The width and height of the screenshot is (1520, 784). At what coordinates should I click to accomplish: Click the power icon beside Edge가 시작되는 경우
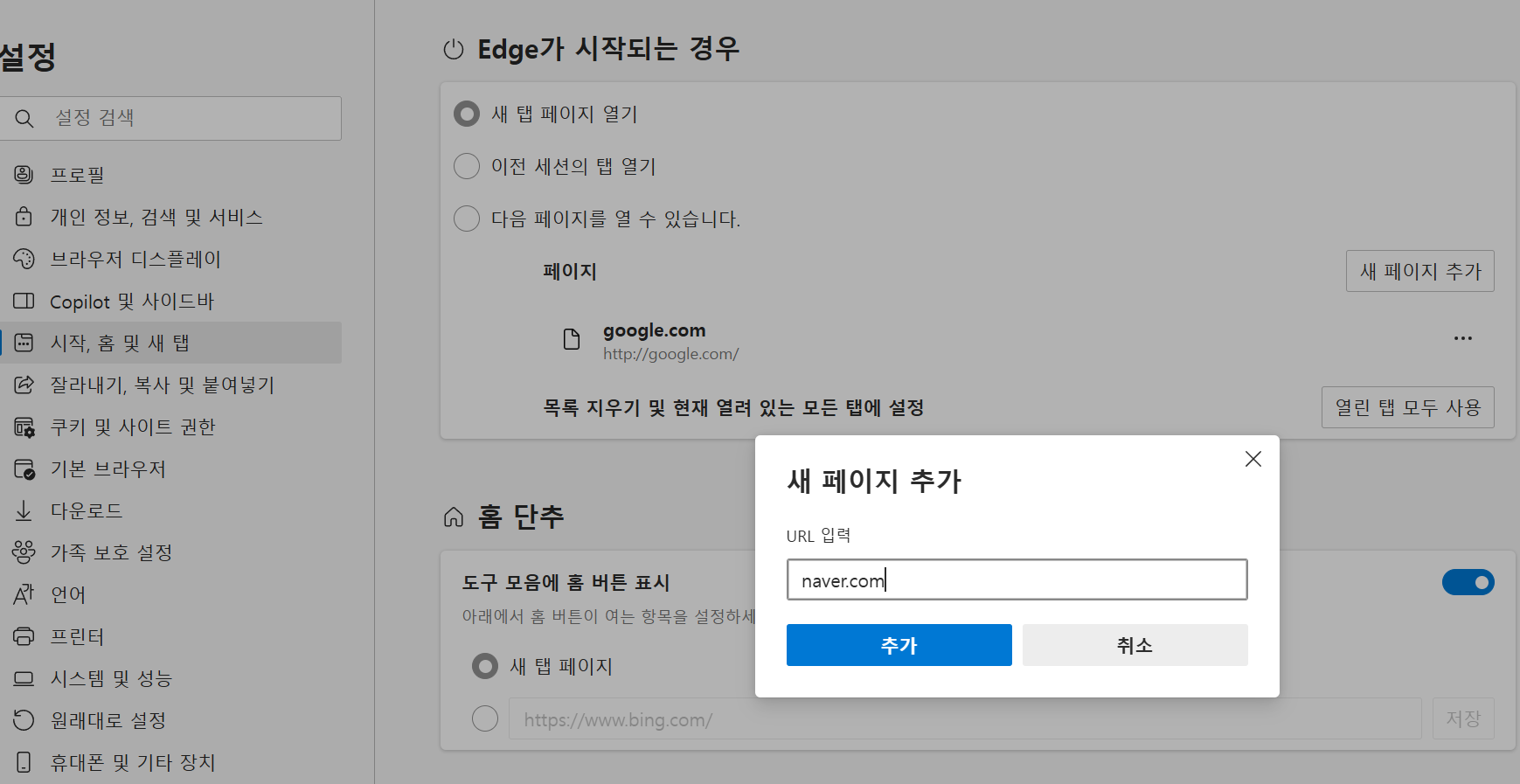[454, 49]
